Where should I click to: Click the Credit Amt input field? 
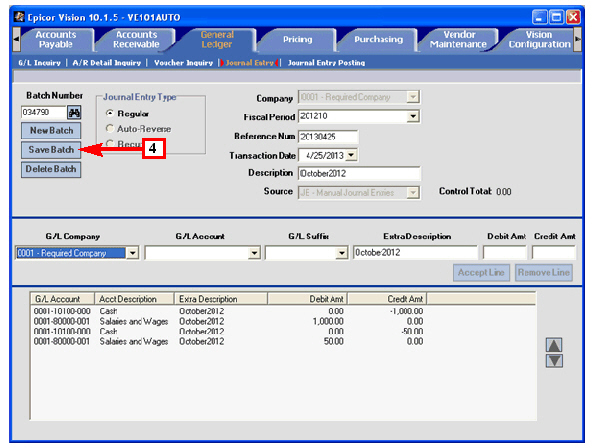(x=553, y=253)
